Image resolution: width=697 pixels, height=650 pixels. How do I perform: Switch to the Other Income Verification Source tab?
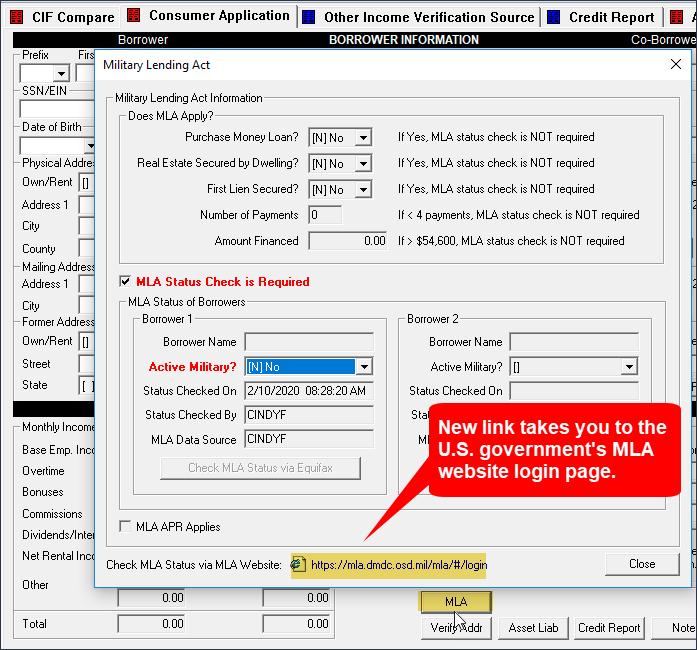tap(428, 17)
